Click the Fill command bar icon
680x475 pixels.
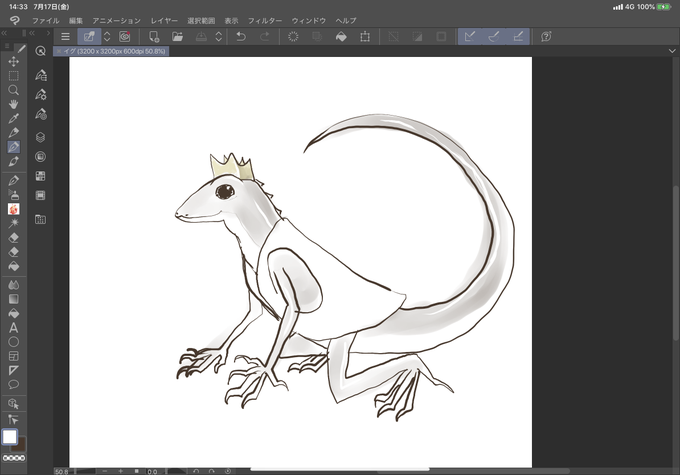click(341, 36)
